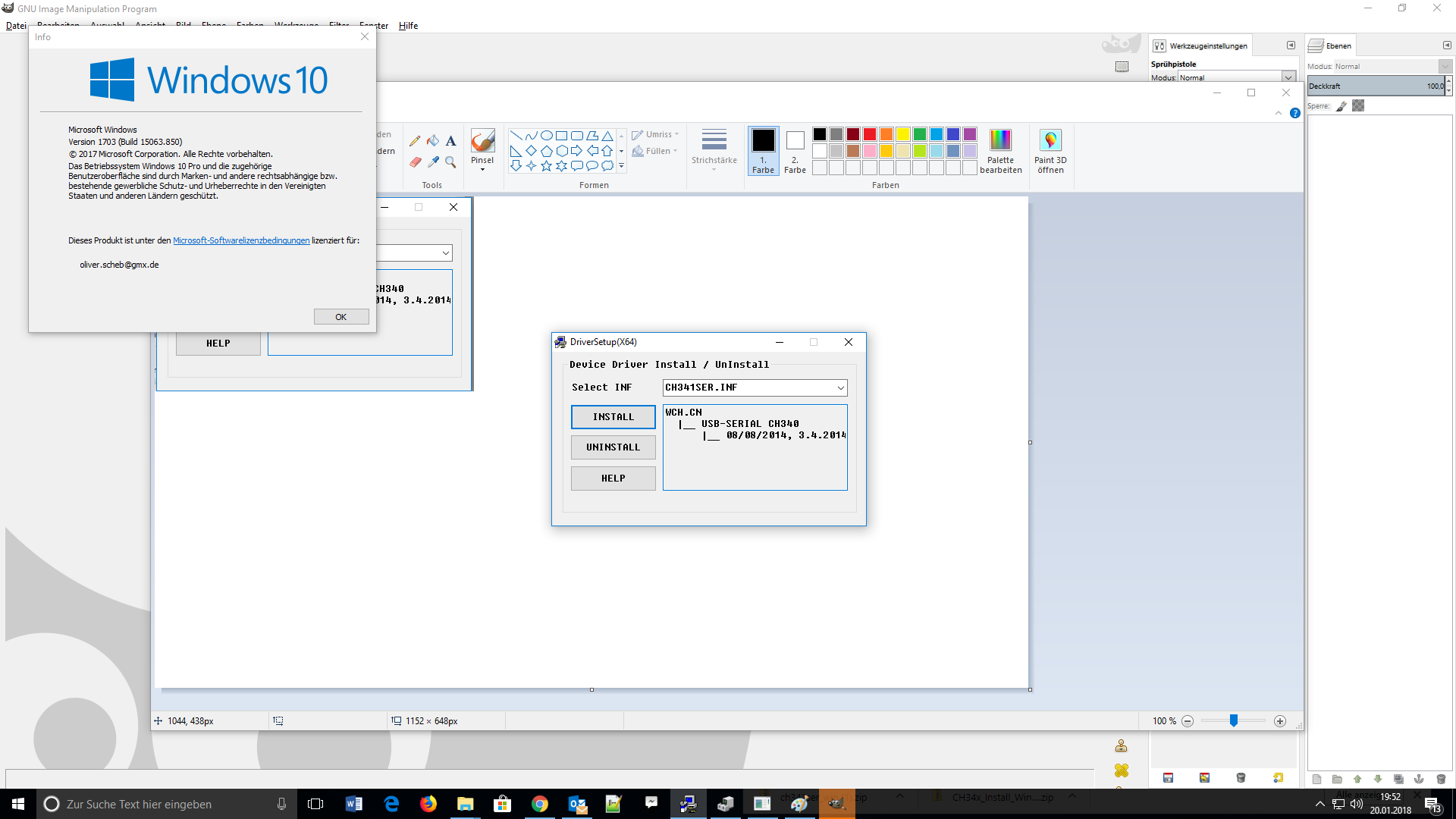
Task: Click the GIMP clone stamp tool icon
Action: [1121, 746]
